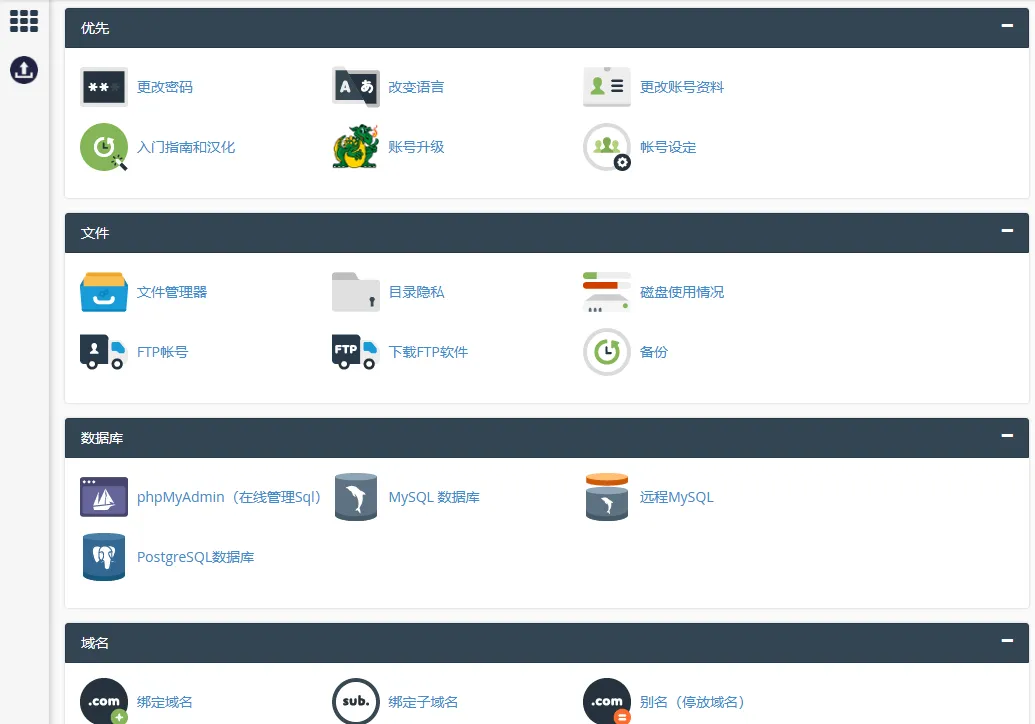Click the upload arrow icon in sidebar
This screenshot has width=1035, height=724.
click(24, 70)
